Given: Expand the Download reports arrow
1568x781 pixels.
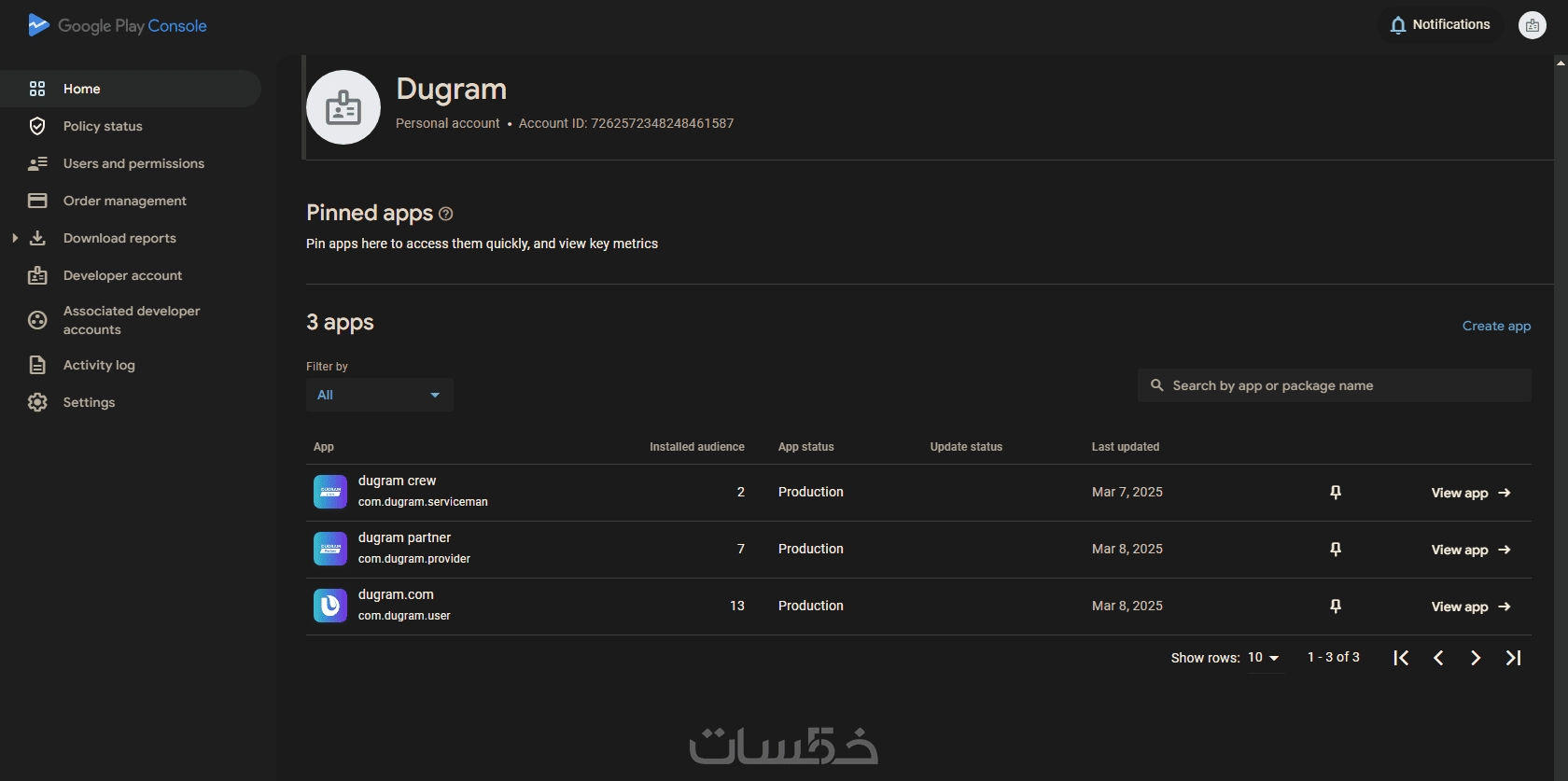Looking at the screenshot, I should (x=15, y=238).
